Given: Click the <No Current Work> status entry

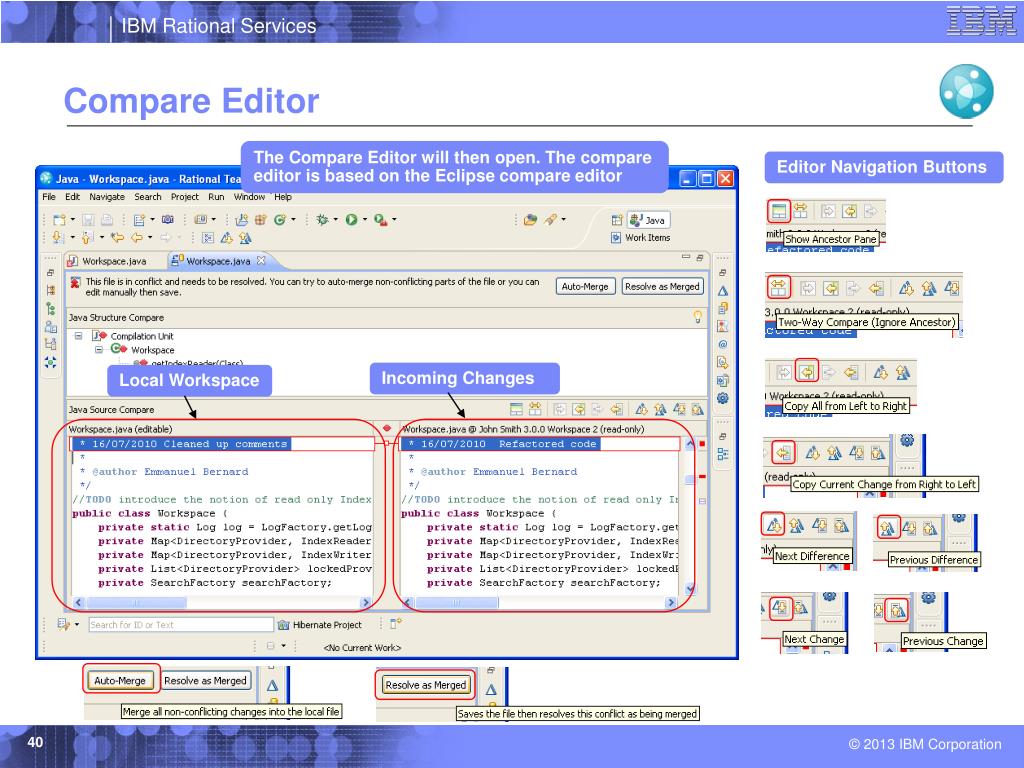Looking at the screenshot, I should click(362, 648).
